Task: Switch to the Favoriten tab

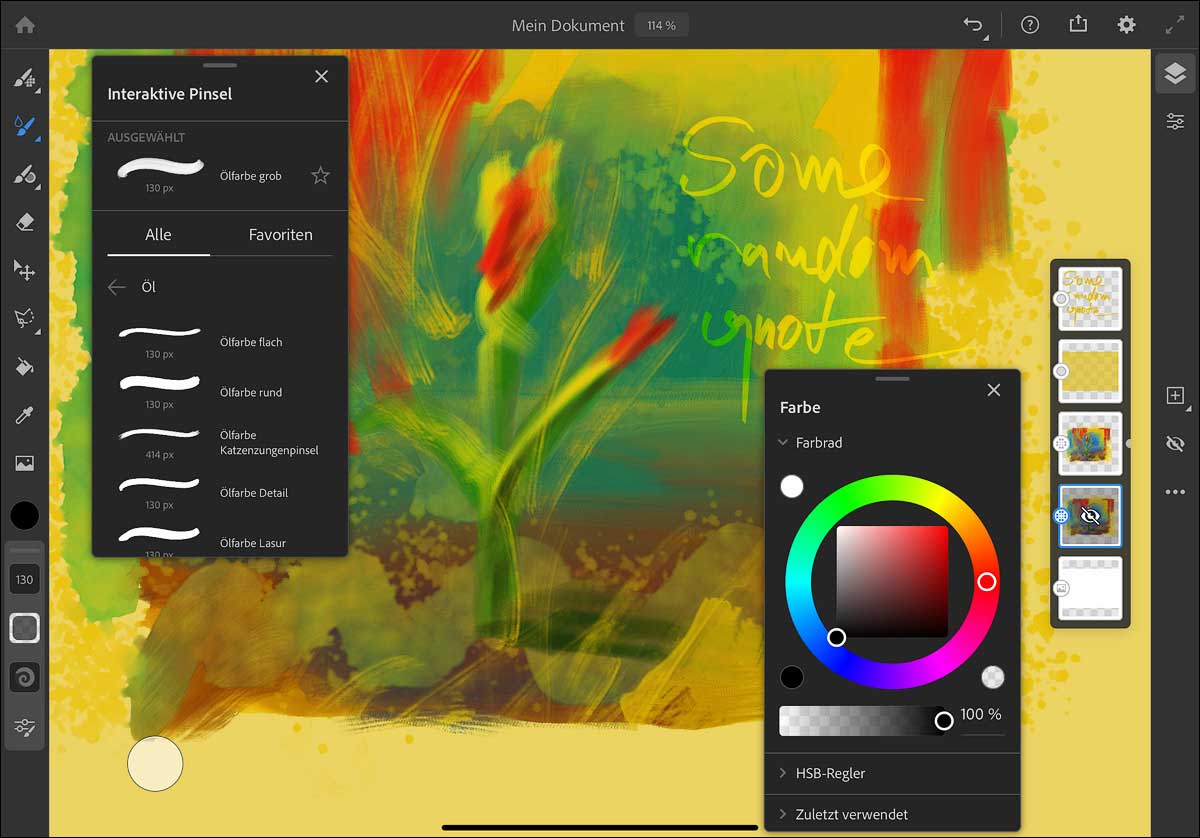Action: pos(281,234)
